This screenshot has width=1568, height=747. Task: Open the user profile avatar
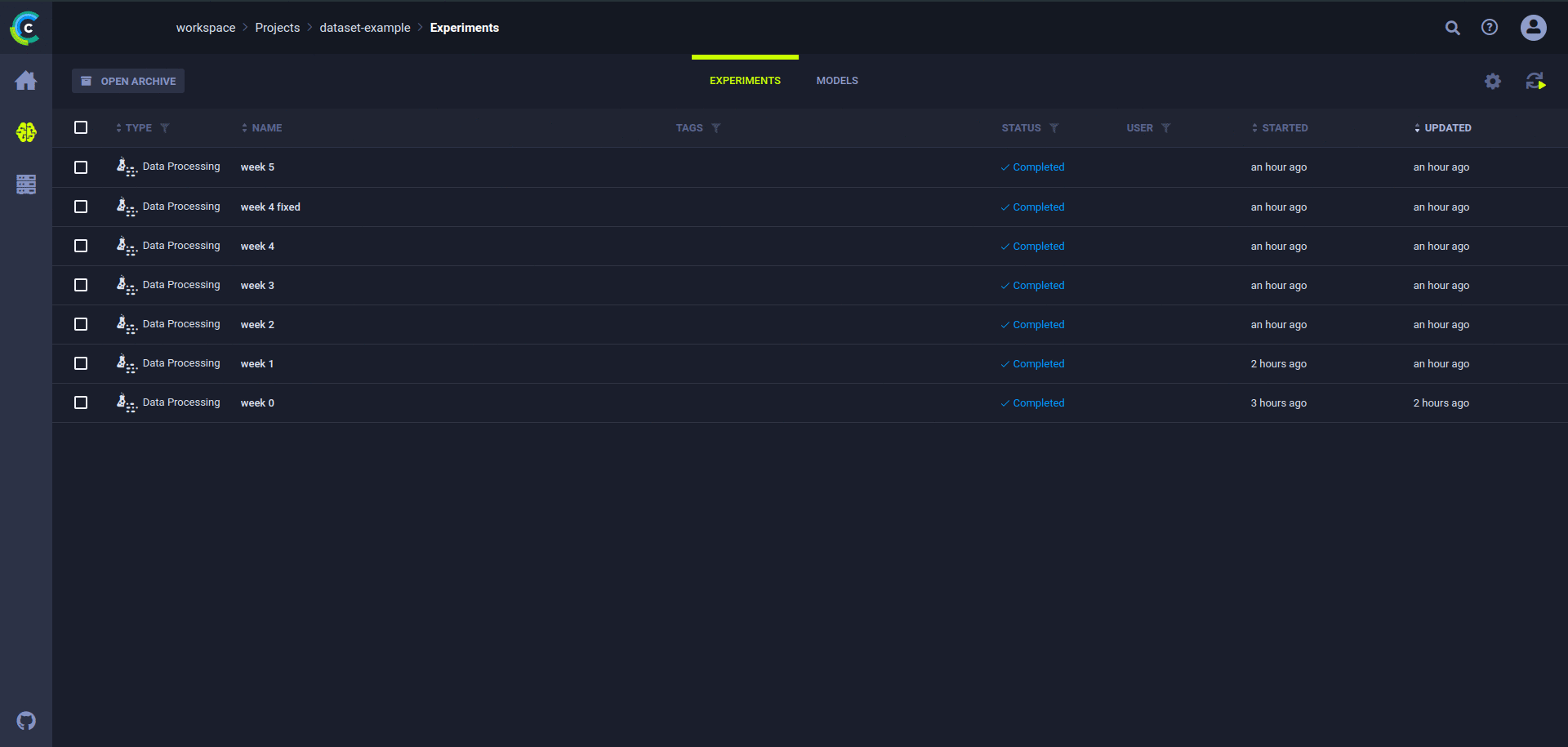[1533, 28]
